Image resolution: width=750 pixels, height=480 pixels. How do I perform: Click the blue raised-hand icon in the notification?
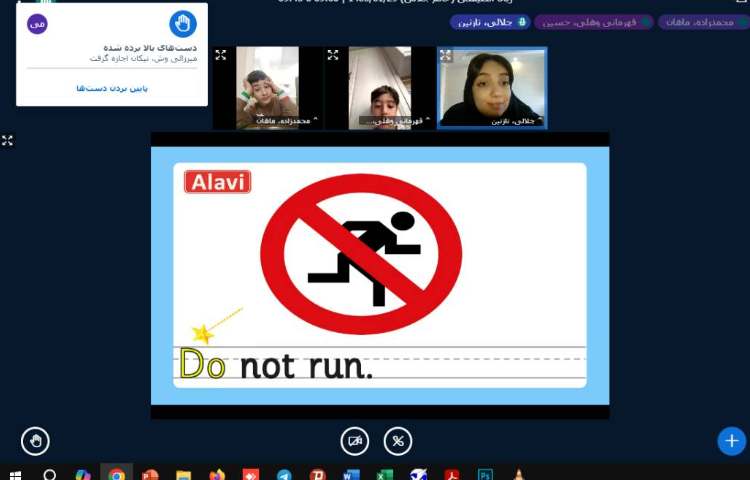click(x=183, y=23)
